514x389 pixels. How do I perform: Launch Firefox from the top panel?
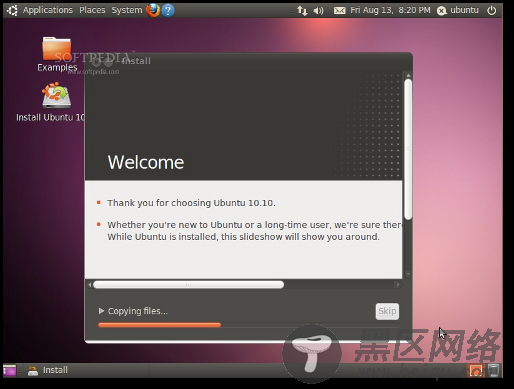[153, 10]
